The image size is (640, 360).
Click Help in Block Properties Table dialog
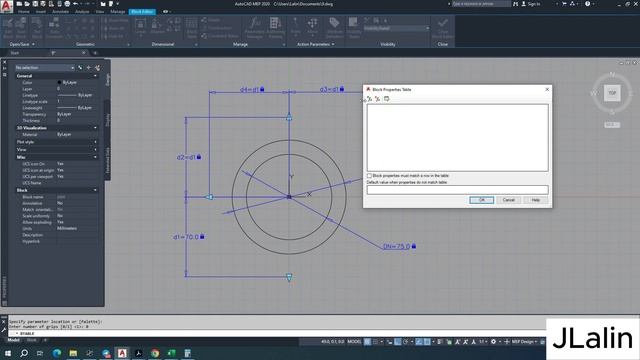click(536, 200)
